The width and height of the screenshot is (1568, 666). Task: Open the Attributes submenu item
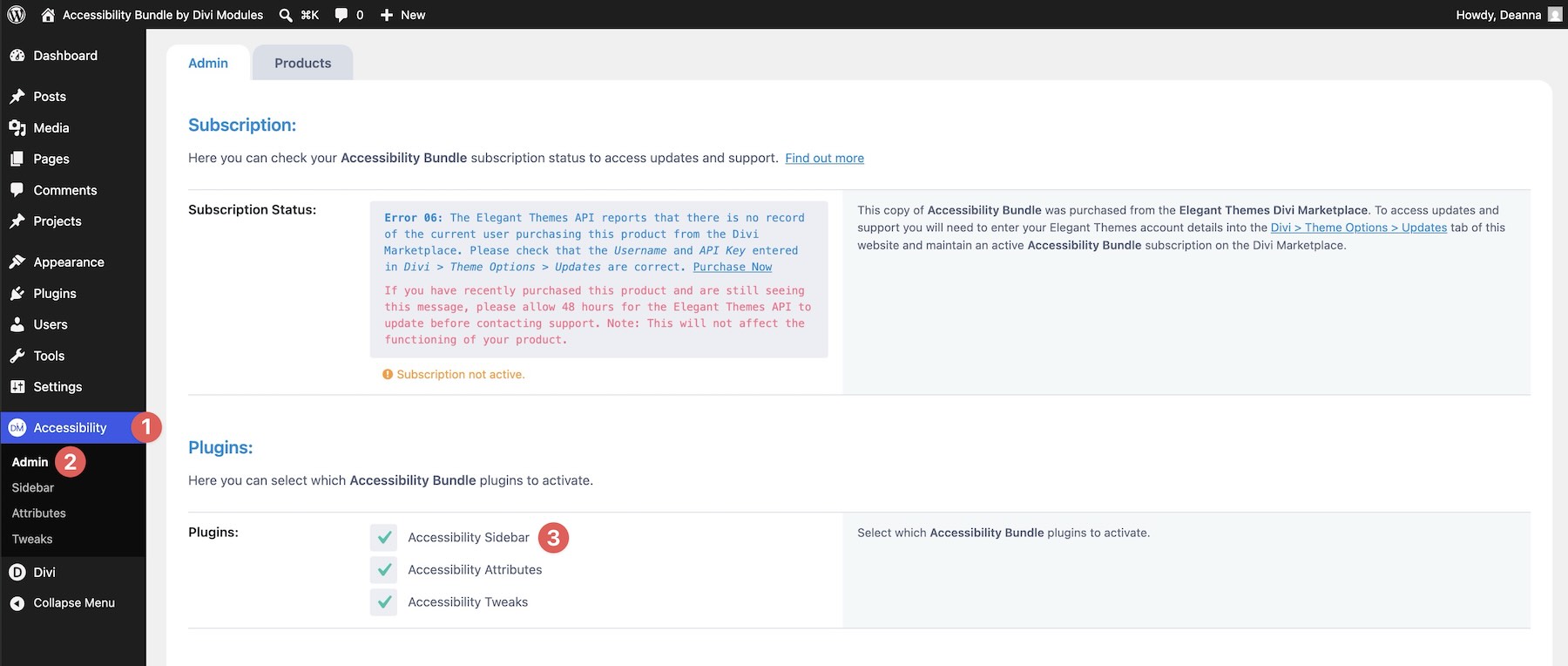pos(39,513)
